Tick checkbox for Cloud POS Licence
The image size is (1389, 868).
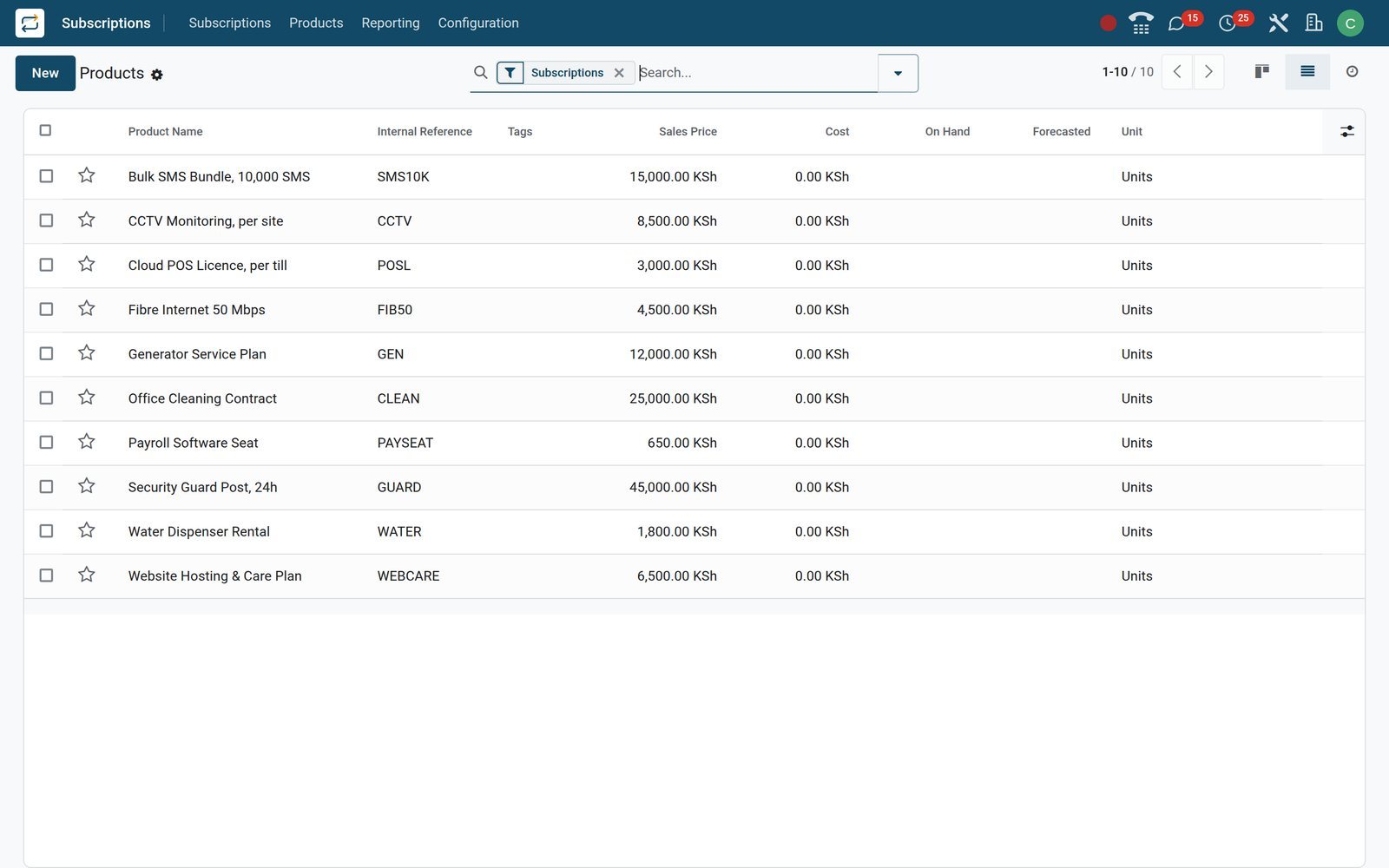tap(46, 265)
